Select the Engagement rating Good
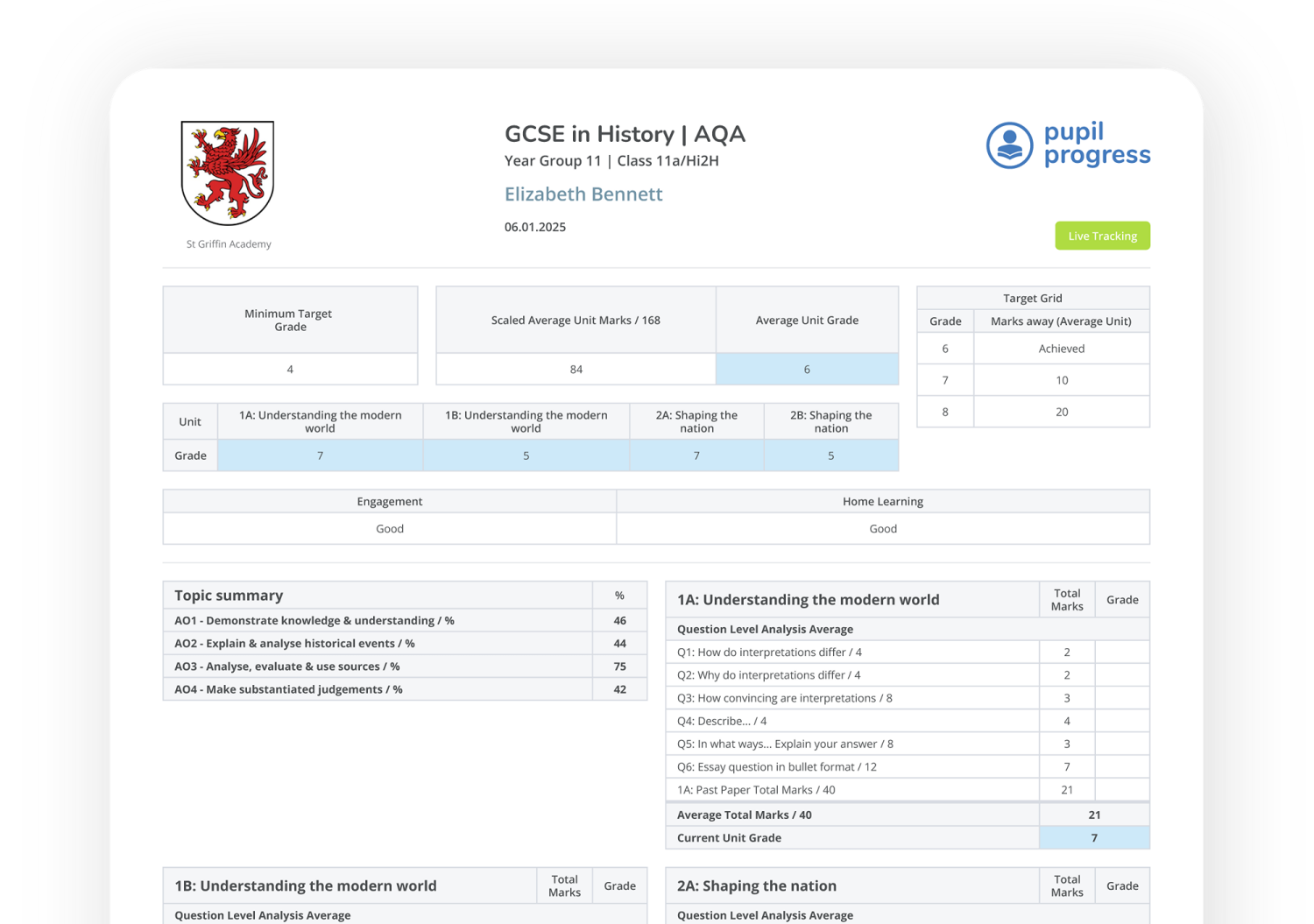This screenshot has width=1314, height=924. (x=389, y=528)
